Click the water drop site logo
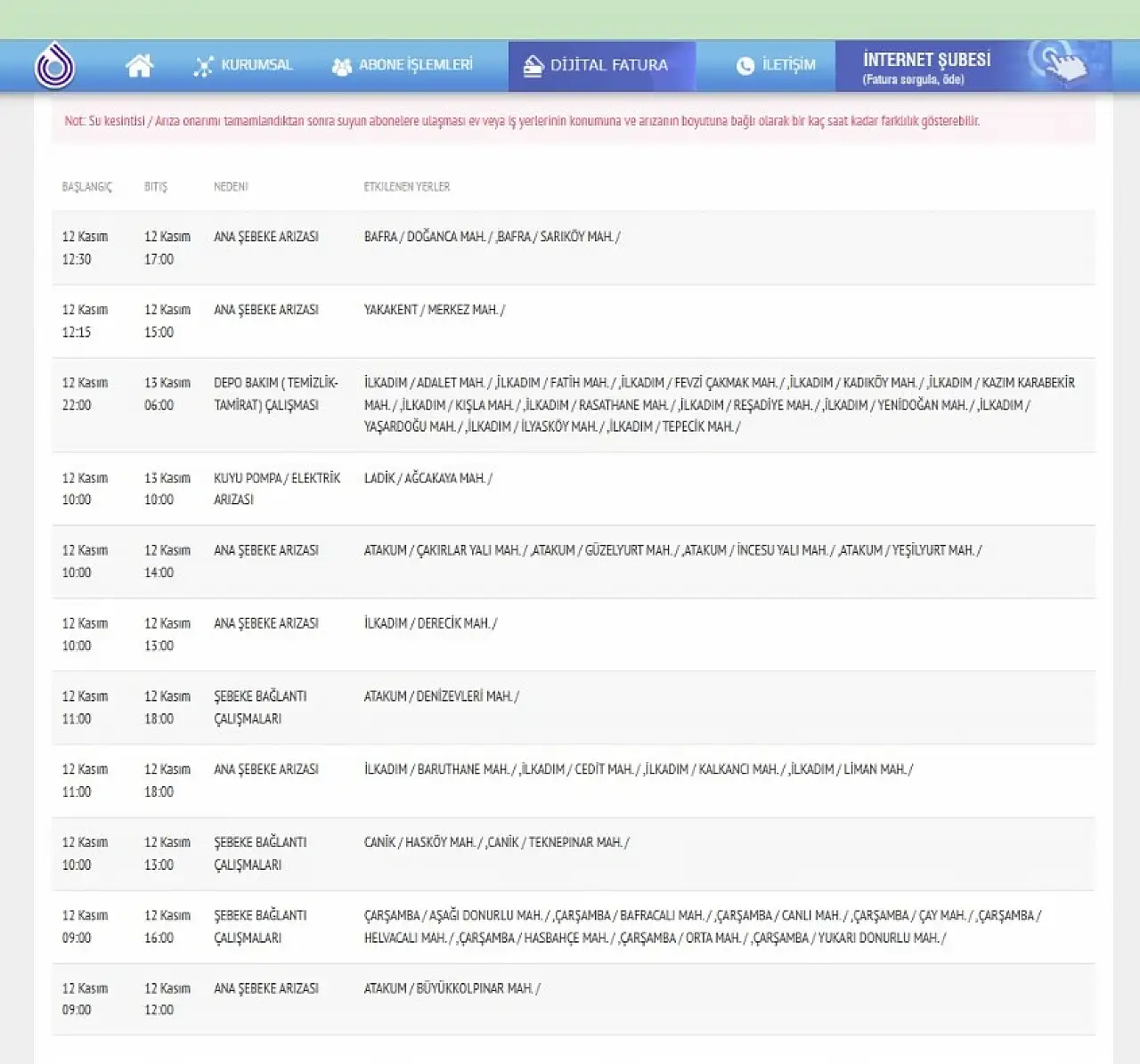 click(x=54, y=66)
